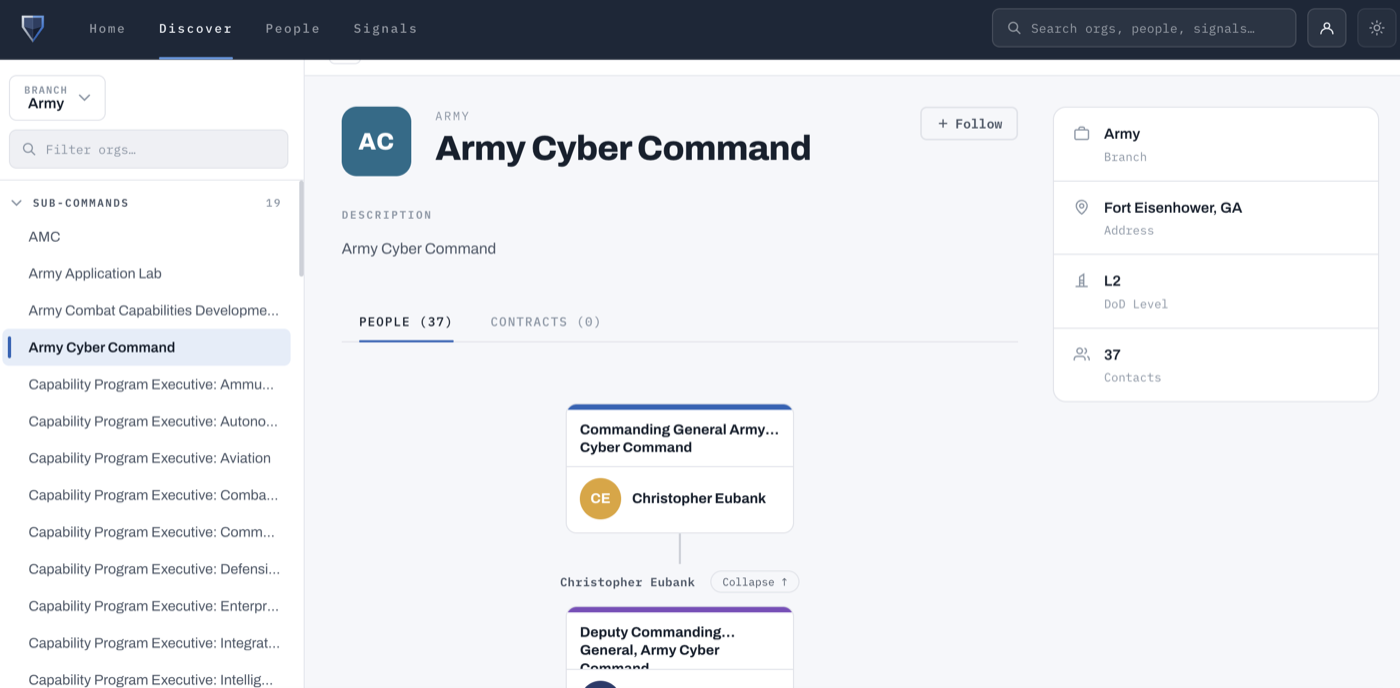Collapse Christopher Eubank's reports

pos(755,582)
